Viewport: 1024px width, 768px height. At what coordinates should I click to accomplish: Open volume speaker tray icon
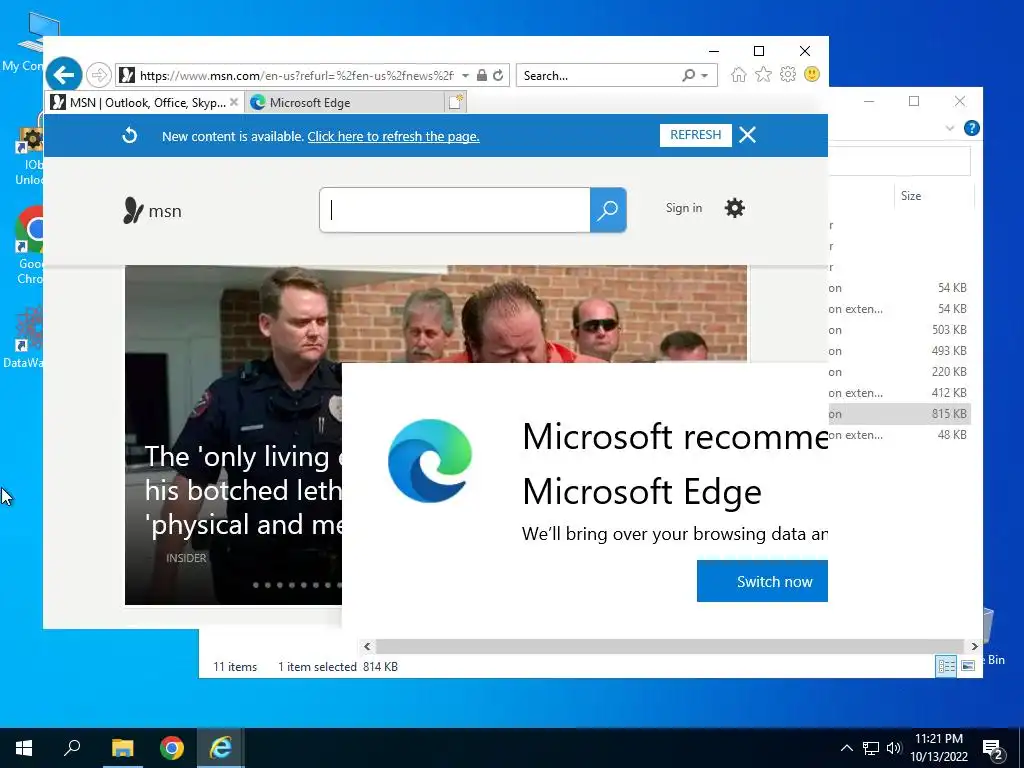click(894, 748)
